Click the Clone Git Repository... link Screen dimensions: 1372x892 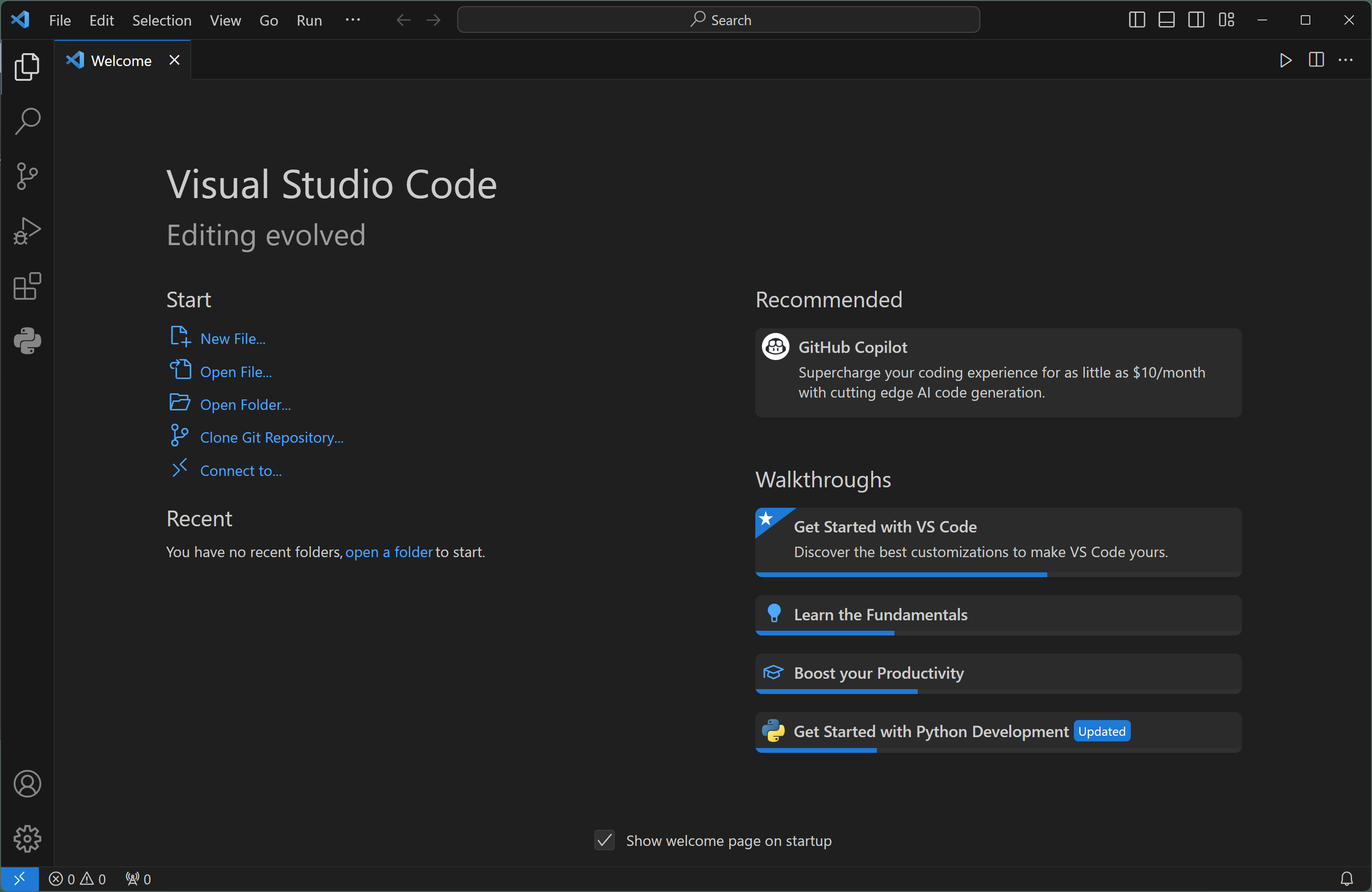(x=272, y=437)
